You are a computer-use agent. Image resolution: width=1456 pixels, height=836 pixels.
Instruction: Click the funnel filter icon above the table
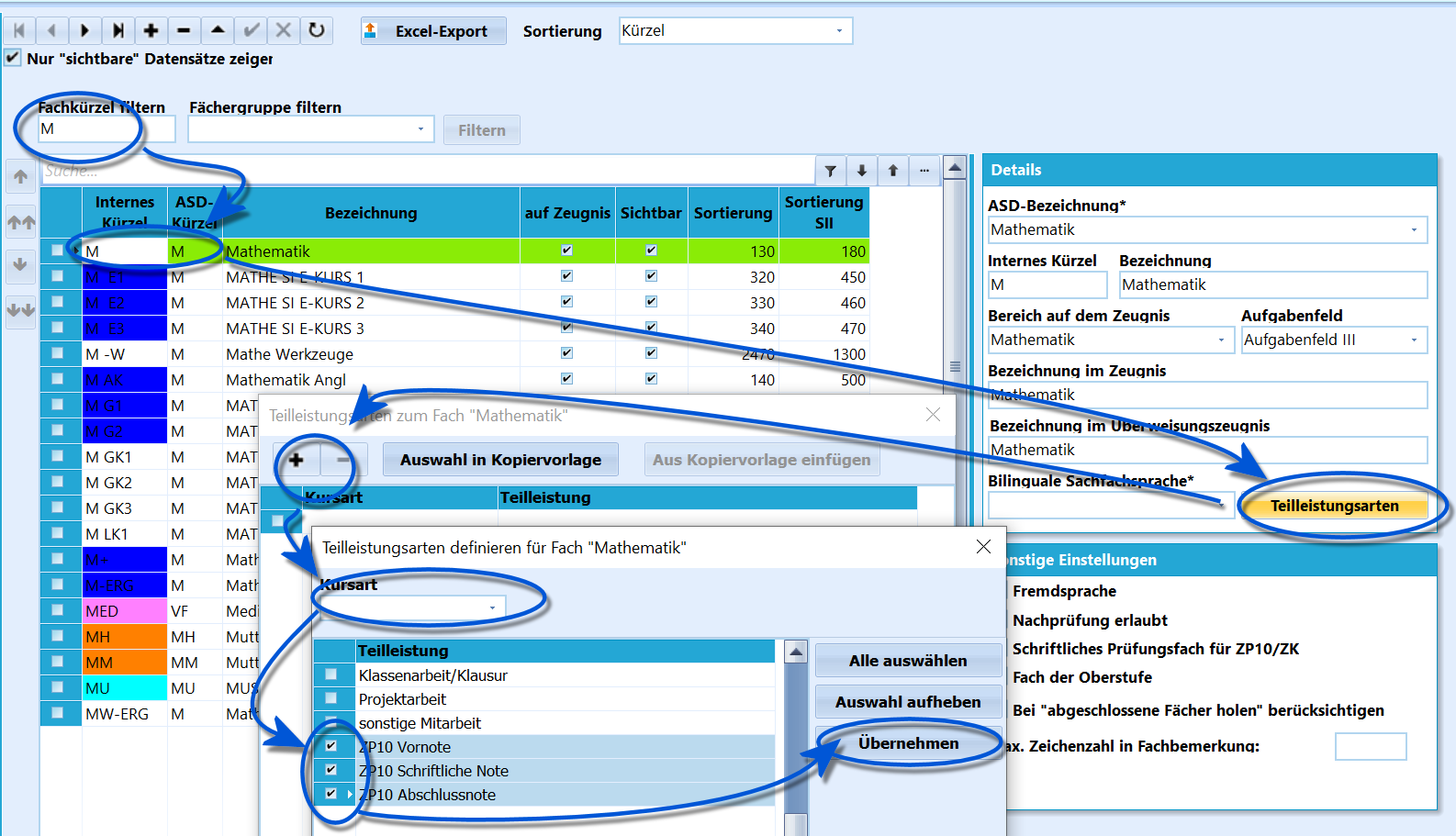point(830,171)
